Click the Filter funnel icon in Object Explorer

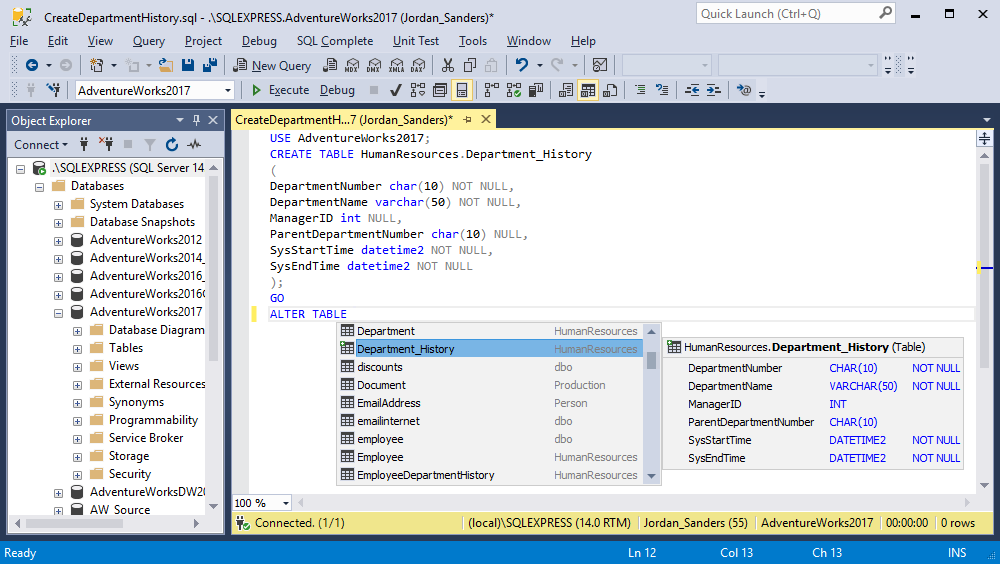pyautogui.click(x=150, y=145)
